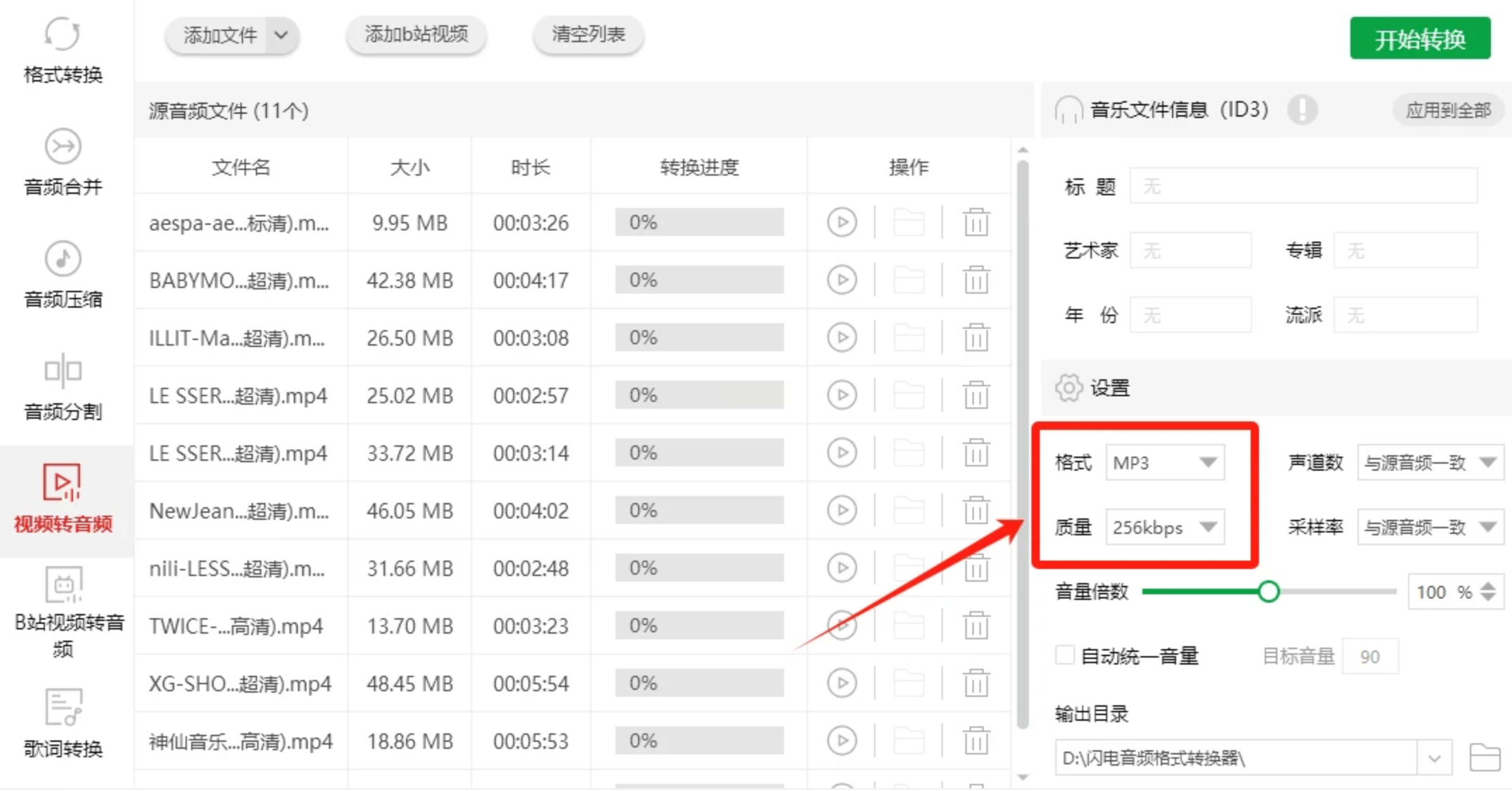Open the 音频分割 sidebar tool

[63, 387]
